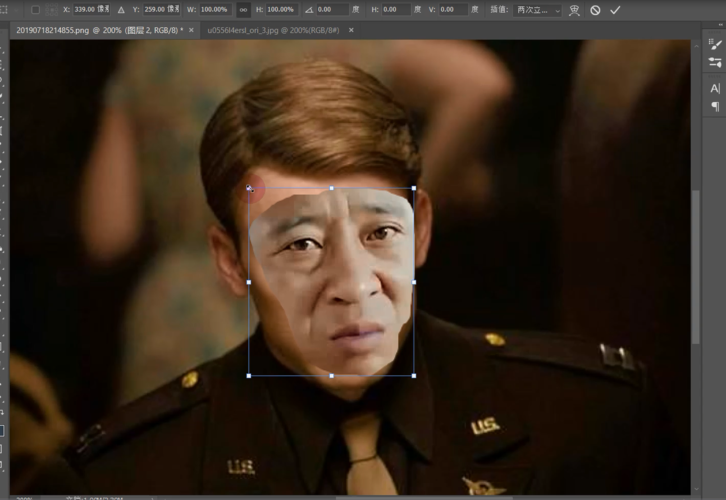Click the bottom-right transform handle
The height and width of the screenshot is (500, 726).
[413, 376]
